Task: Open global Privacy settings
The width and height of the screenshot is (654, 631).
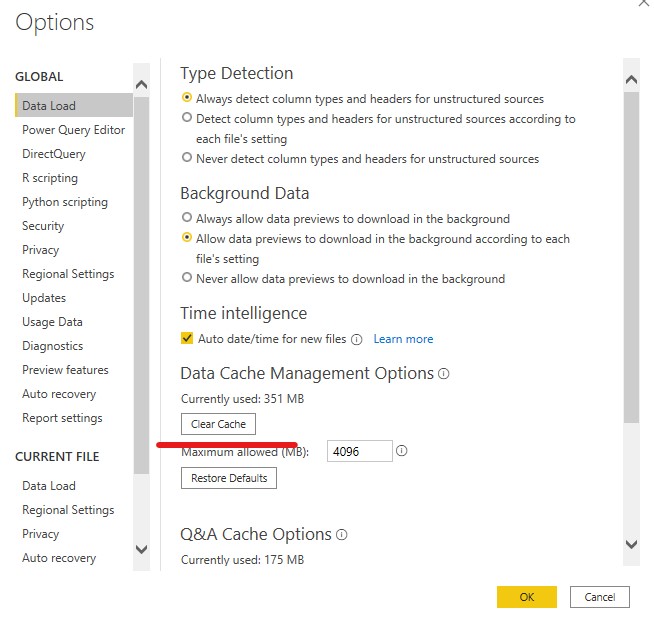Action: (40, 250)
